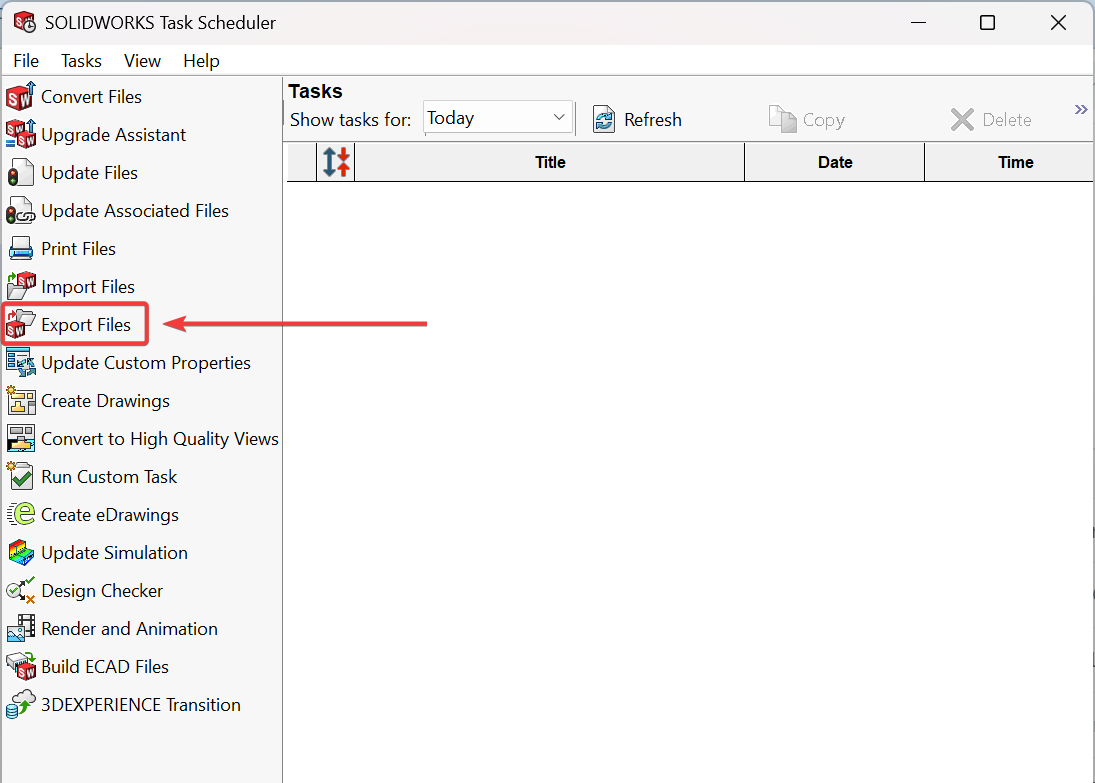Select the Update Files traffic-light icon
This screenshot has width=1095, height=783.
[x=20, y=173]
